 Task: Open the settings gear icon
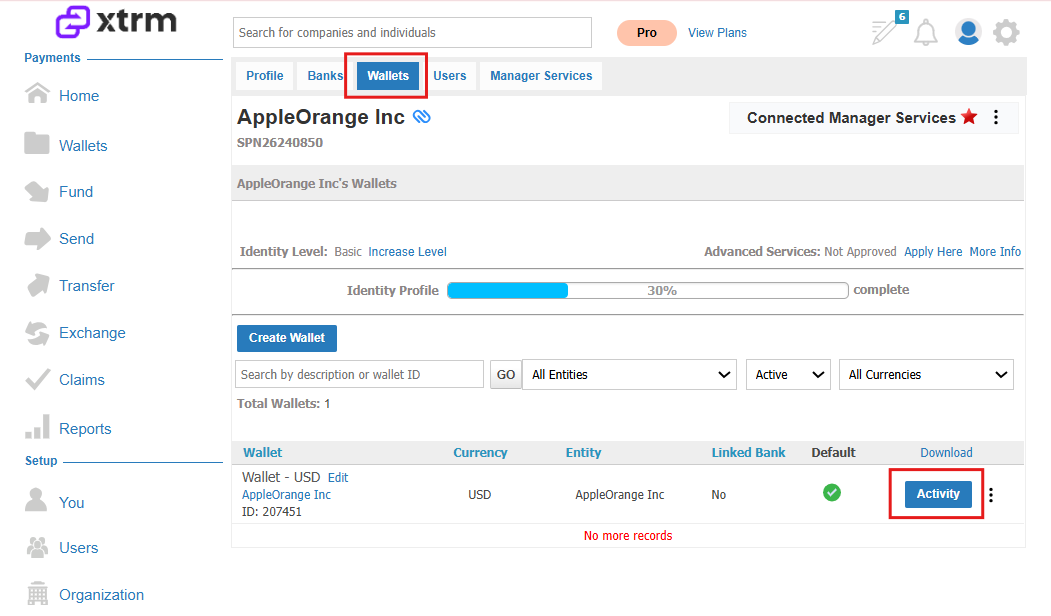(1006, 32)
